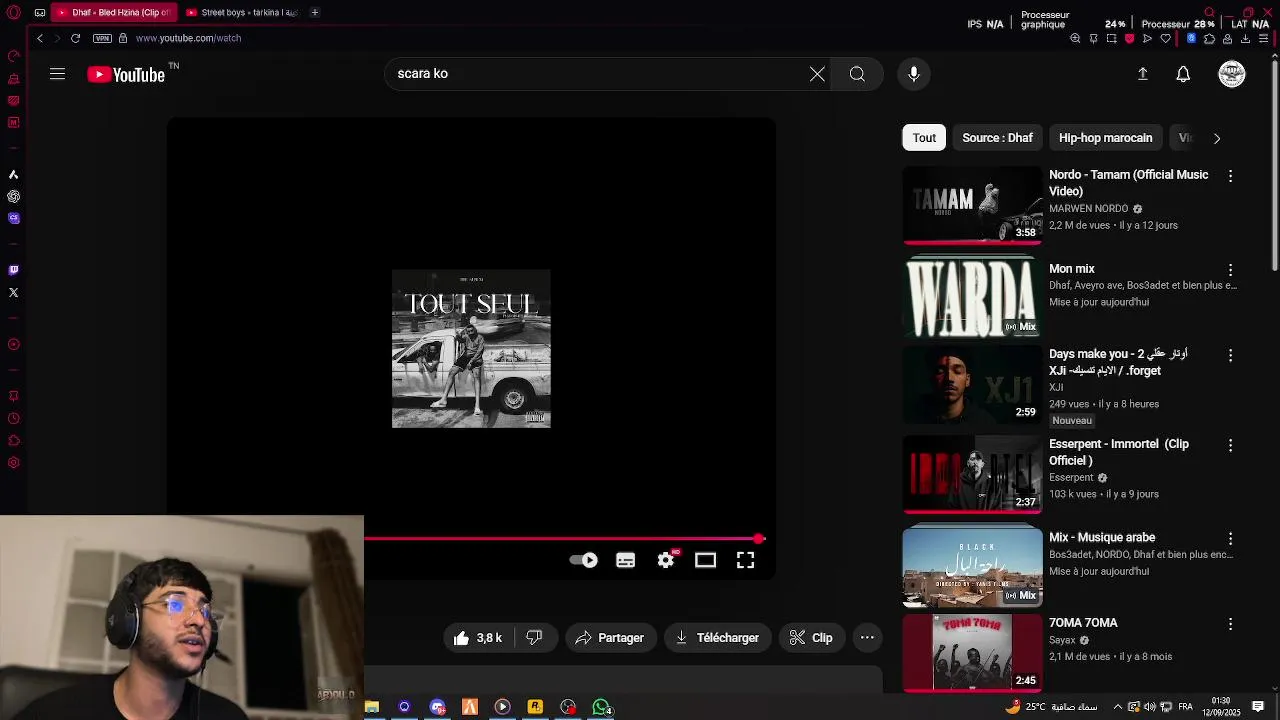Image resolution: width=1280 pixels, height=720 pixels.
Task: Reload the current page
Action: pyautogui.click(x=75, y=38)
